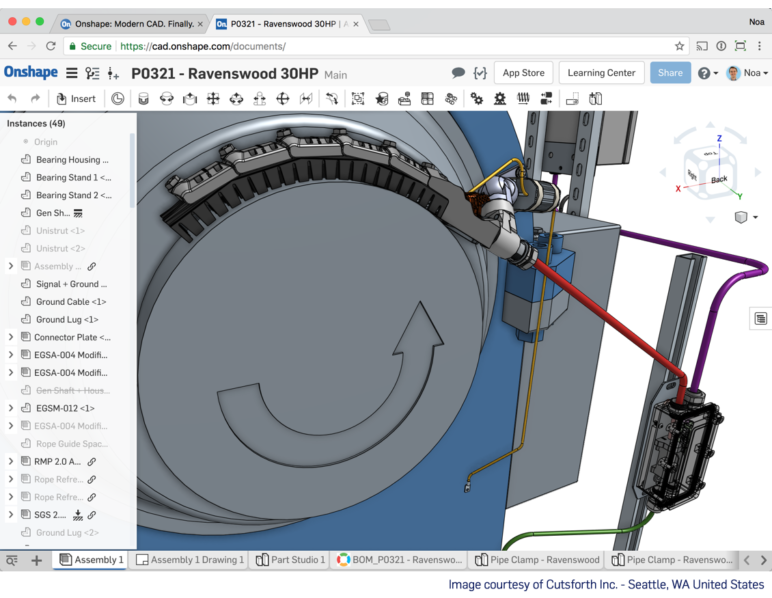The height and width of the screenshot is (598, 772).
Task: Select the Pin slot mate tool
Action: [259, 99]
